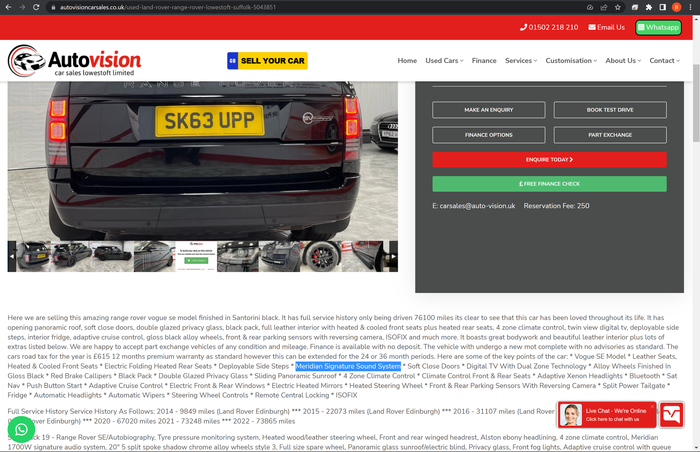
Task: Click the Email Us link
Action: (x=606, y=27)
